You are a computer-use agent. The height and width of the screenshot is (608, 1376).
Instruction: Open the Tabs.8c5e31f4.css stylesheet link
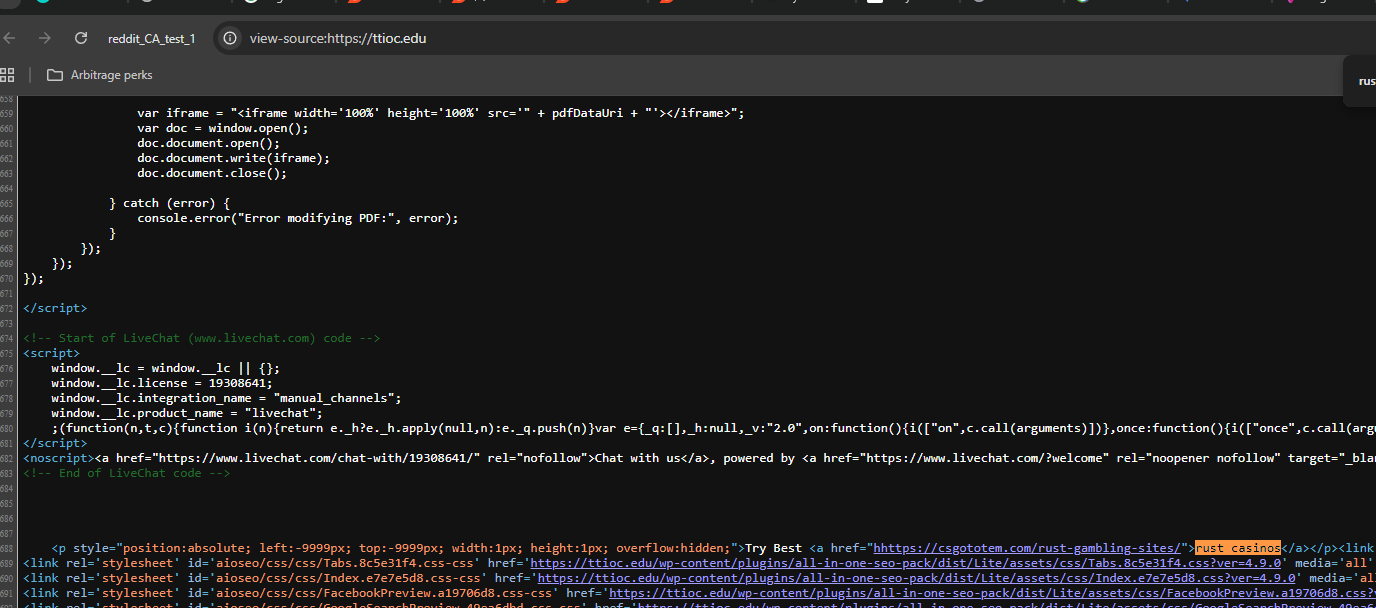905,563
